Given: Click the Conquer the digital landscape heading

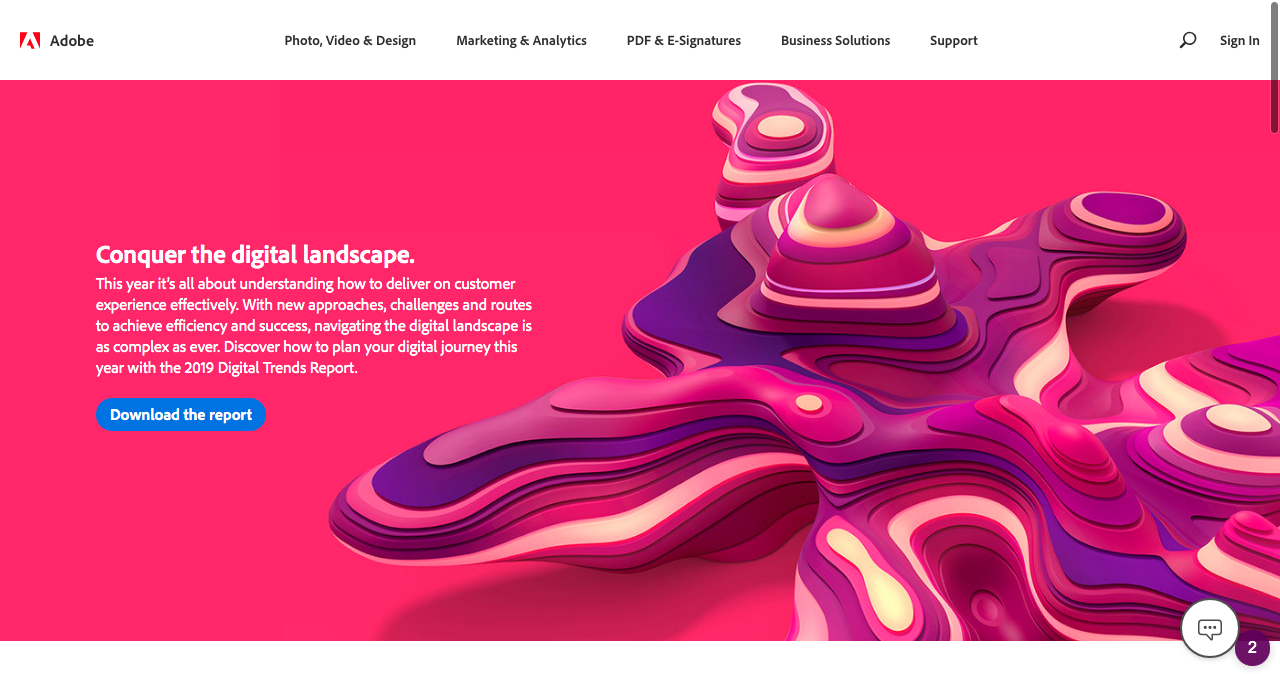Looking at the screenshot, I should coord(255,254).
